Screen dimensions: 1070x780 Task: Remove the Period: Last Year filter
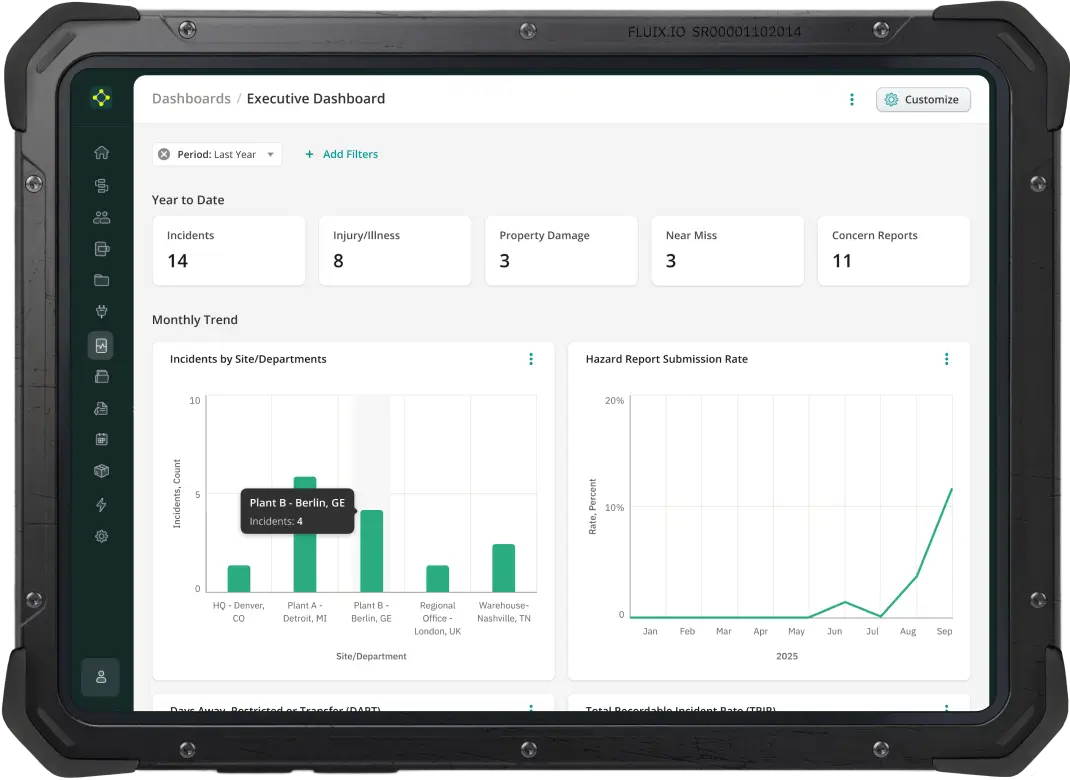click(x=163, y=153)
